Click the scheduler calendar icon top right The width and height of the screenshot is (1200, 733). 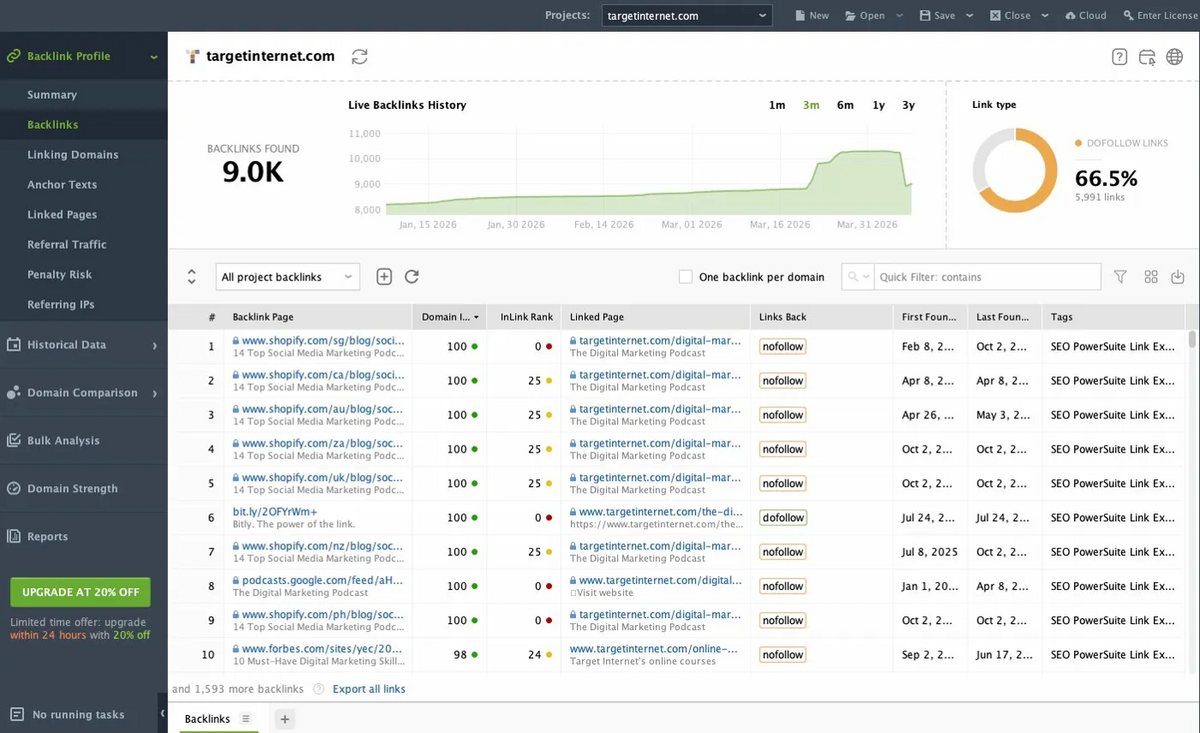[1147, 57]
